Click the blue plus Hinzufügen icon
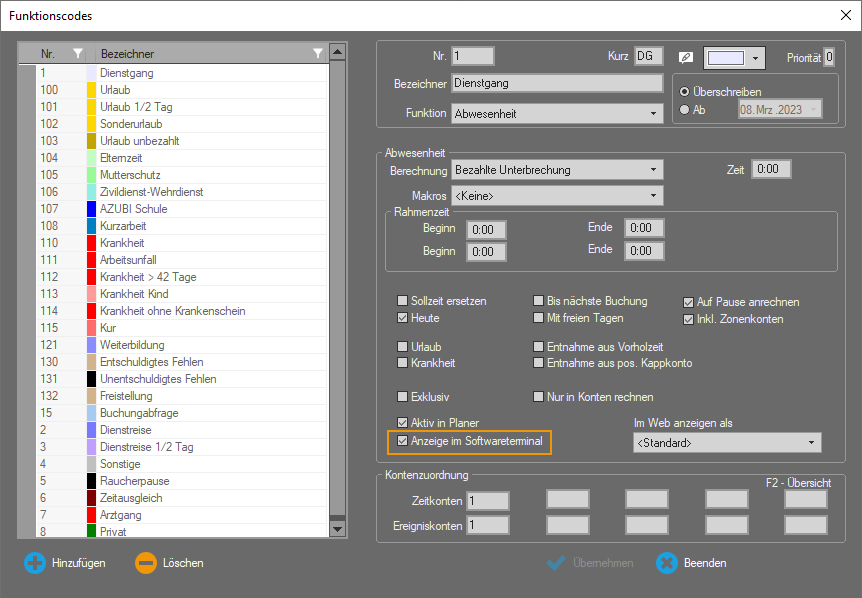This screenshot has width=862, height=598. (x=35, y=563)
